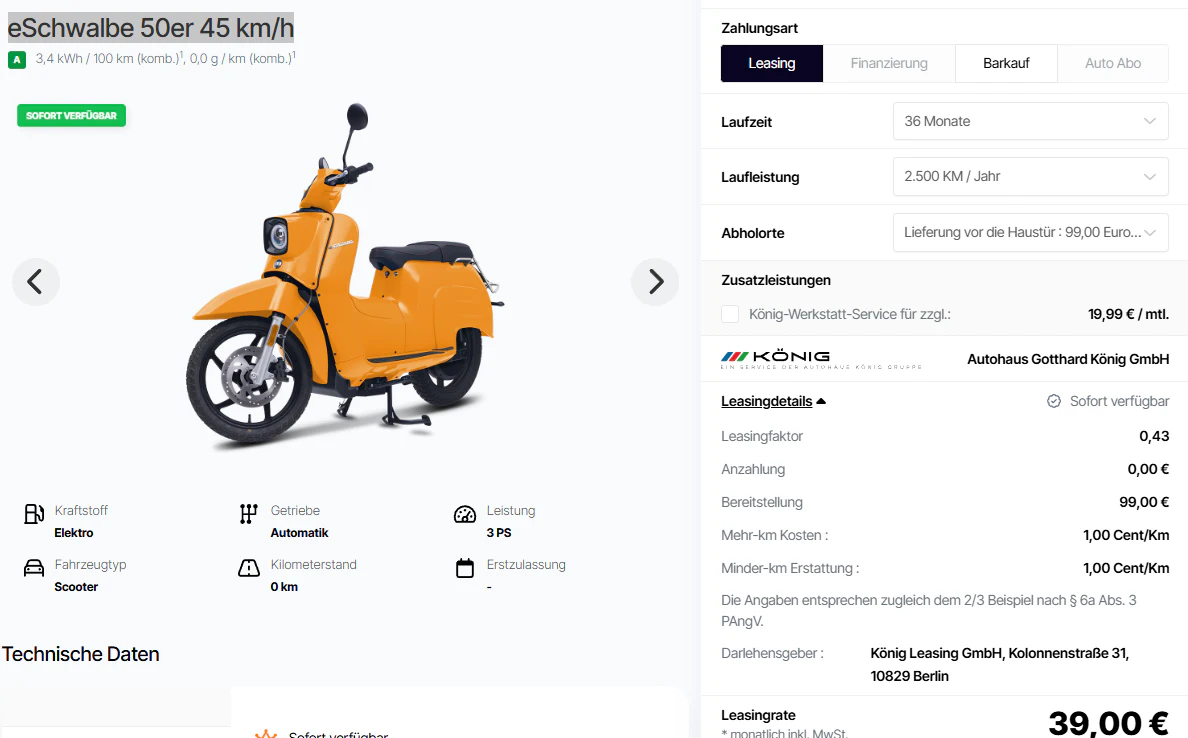Viewport: 1188px width, 738px height.
Task: Open the Laufzeit 36 Monate dropdown
Action: coord(1030,121)
